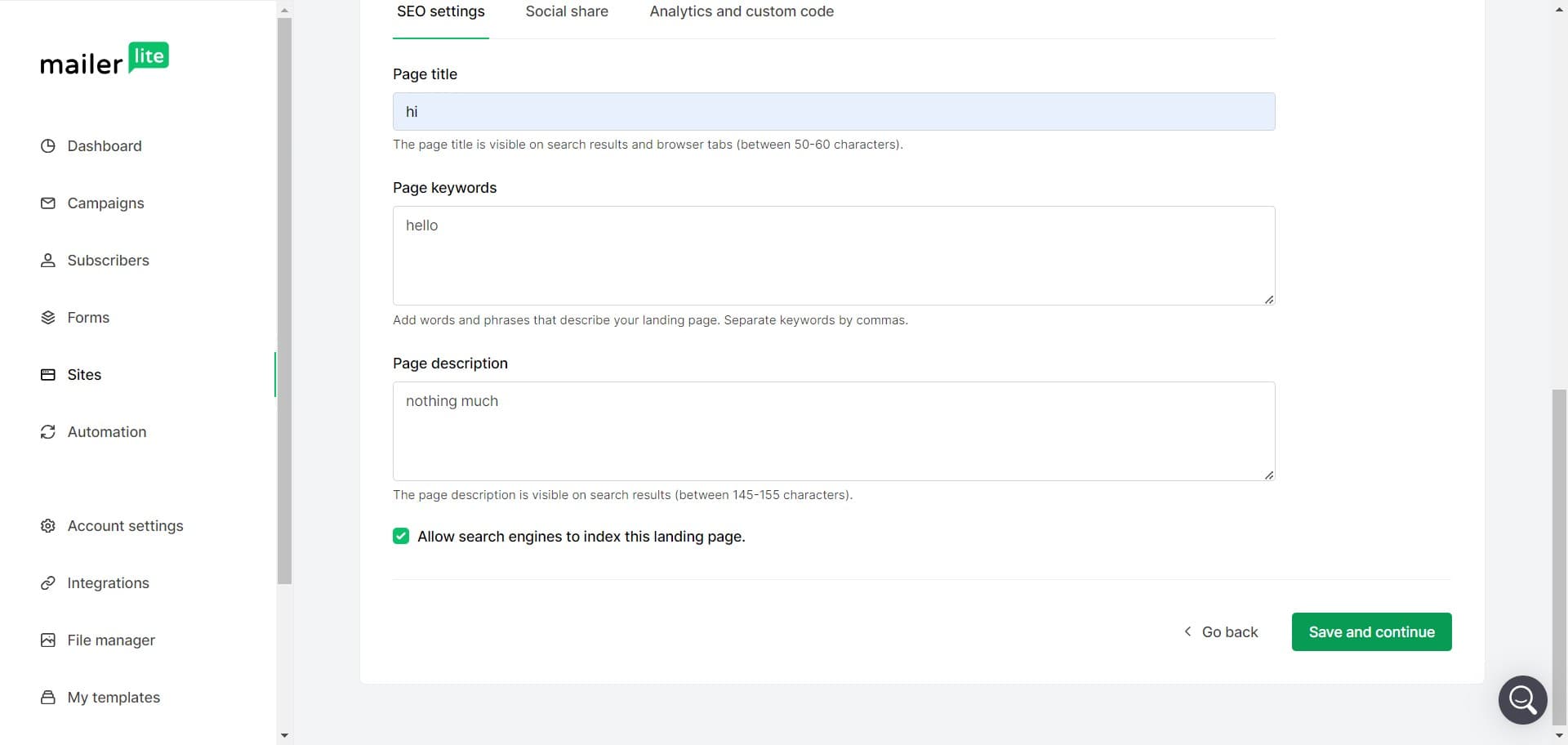Focus the Page title input field
The height and width of the screenshot is (745, 1568).
click(x=833, y=112)
